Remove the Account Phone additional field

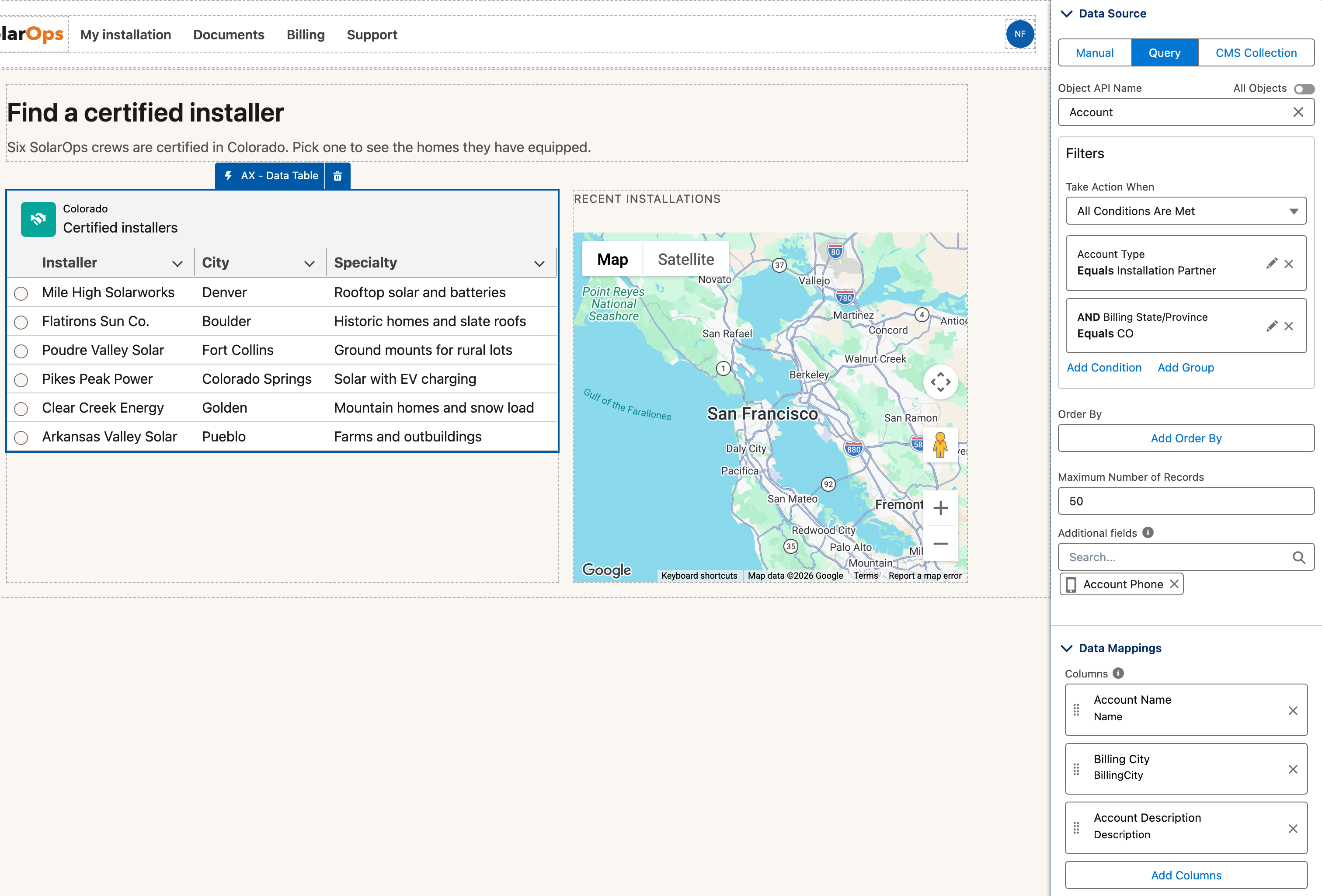point(1173,584)
